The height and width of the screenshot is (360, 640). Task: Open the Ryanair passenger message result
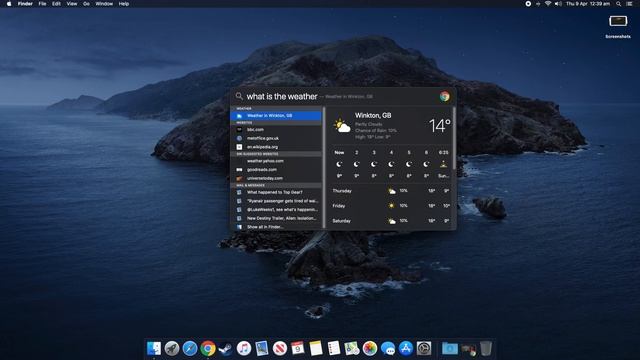tap(276, 201)
